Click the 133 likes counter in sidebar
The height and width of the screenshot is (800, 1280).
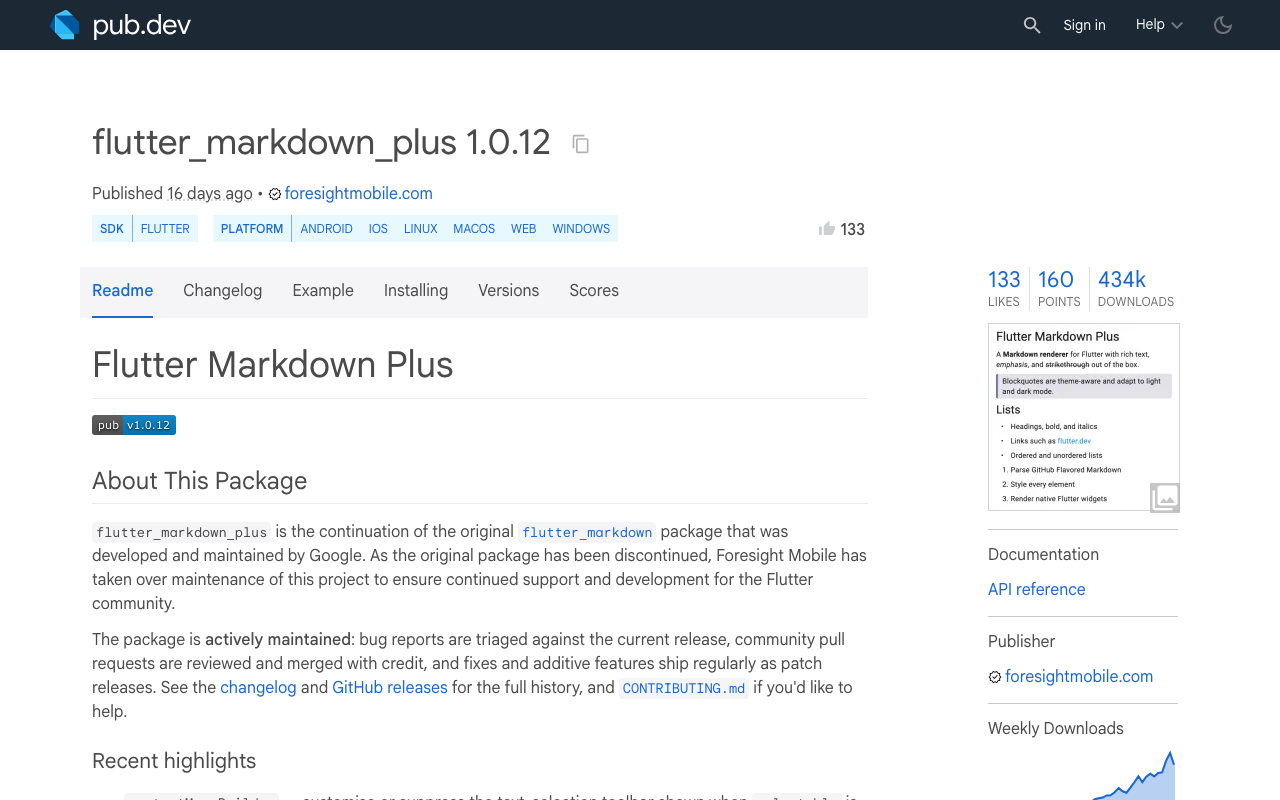(1004, 288)
